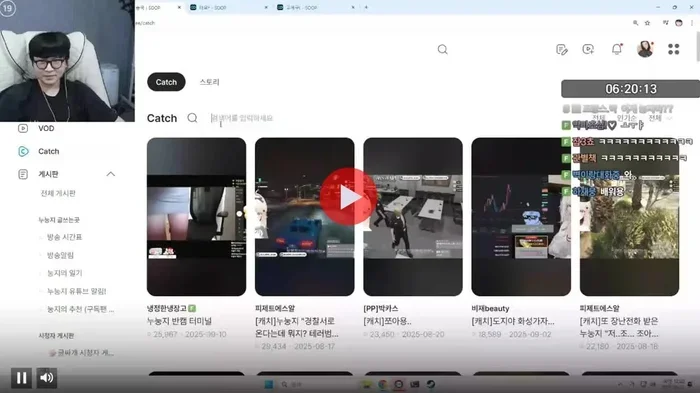Open title link [캐치]도지야 화성가자
The width and height of the screenshot is (700, 393).
pos(513,321)
